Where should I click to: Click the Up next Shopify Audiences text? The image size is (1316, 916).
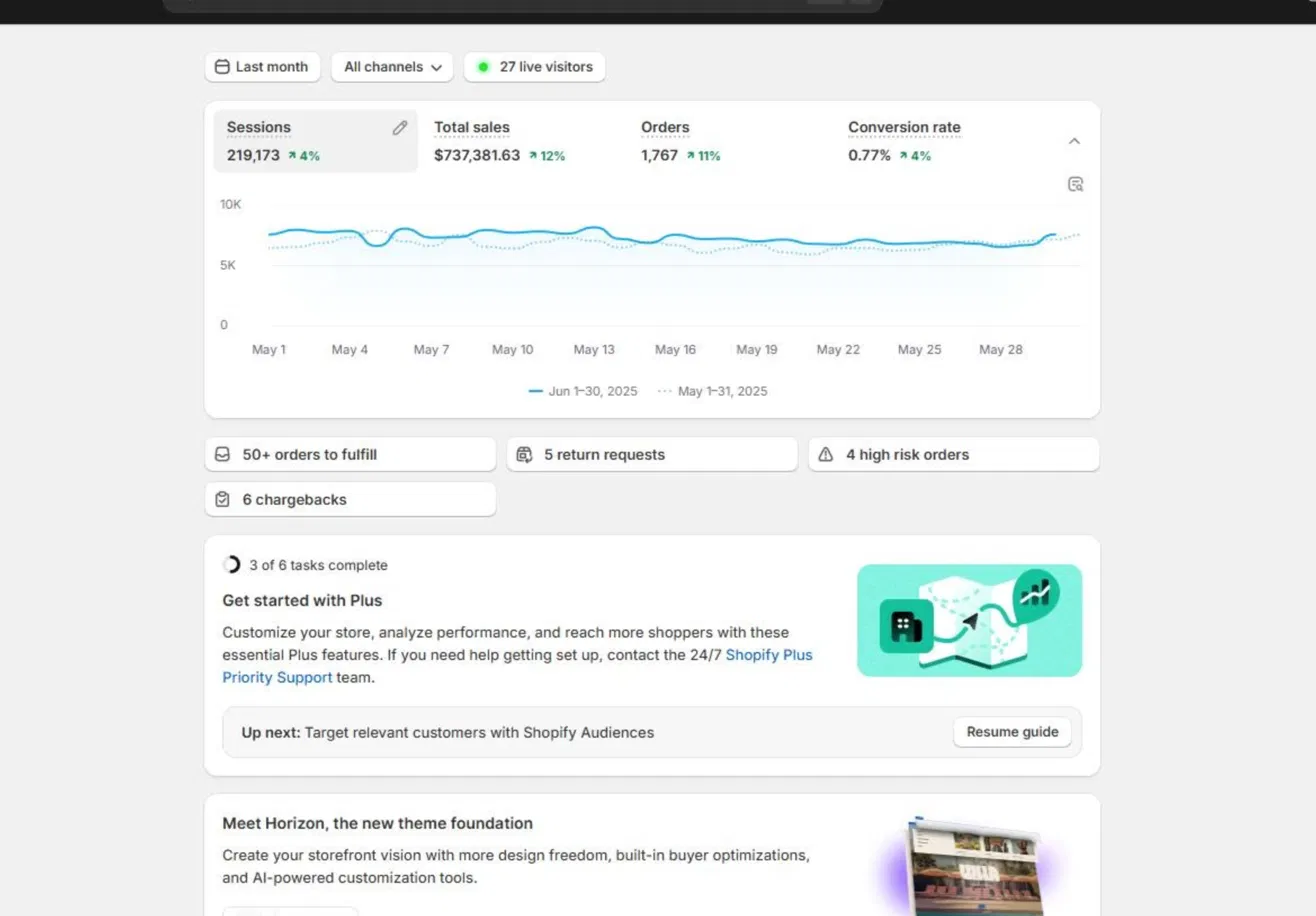tap(448, 732)
